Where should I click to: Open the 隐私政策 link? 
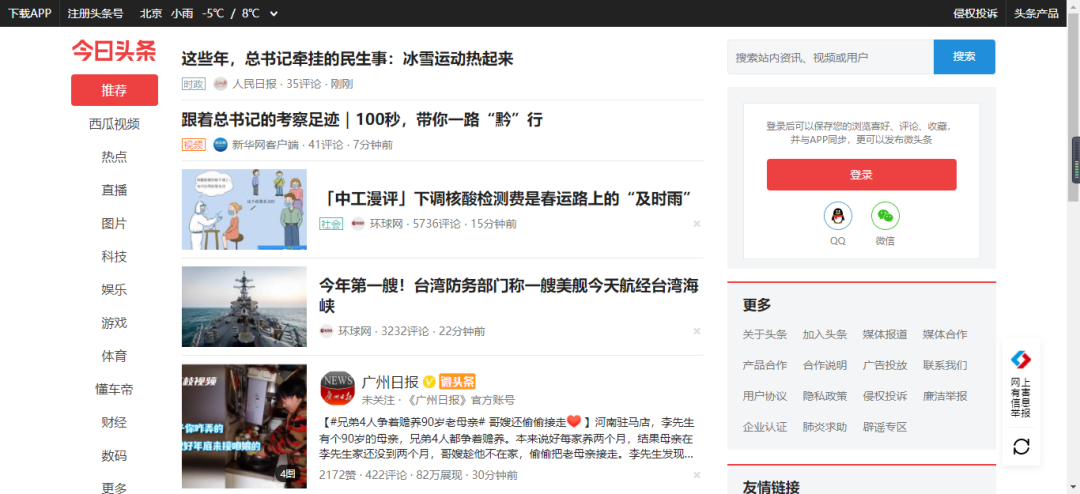click(x=824, y=396)
